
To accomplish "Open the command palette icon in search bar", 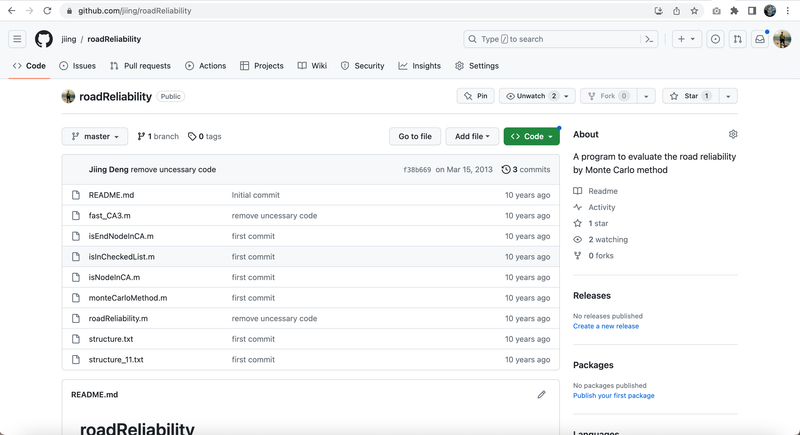I will click(x=650, y=39).
